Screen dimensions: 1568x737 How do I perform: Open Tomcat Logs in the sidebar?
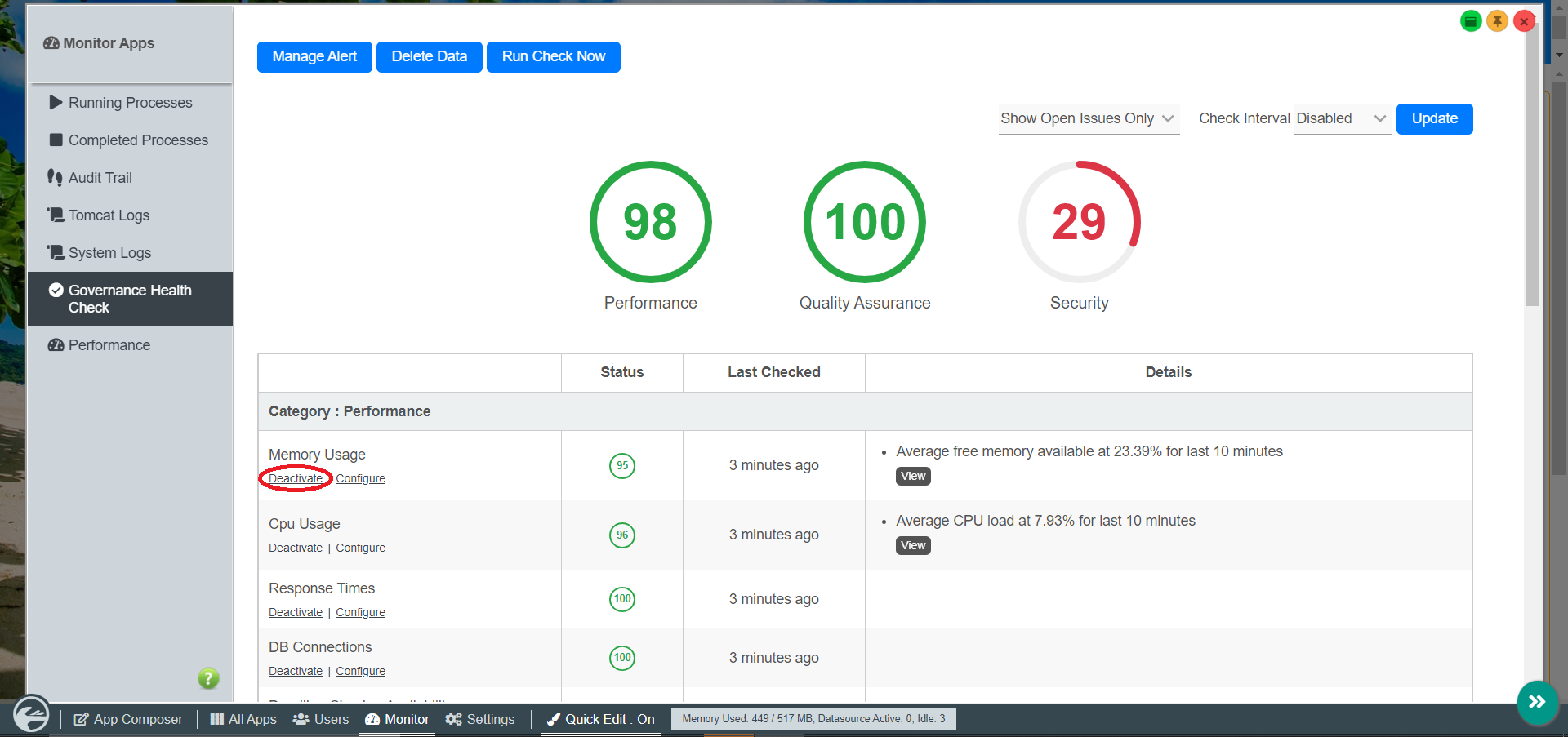[x=109, y=215]
